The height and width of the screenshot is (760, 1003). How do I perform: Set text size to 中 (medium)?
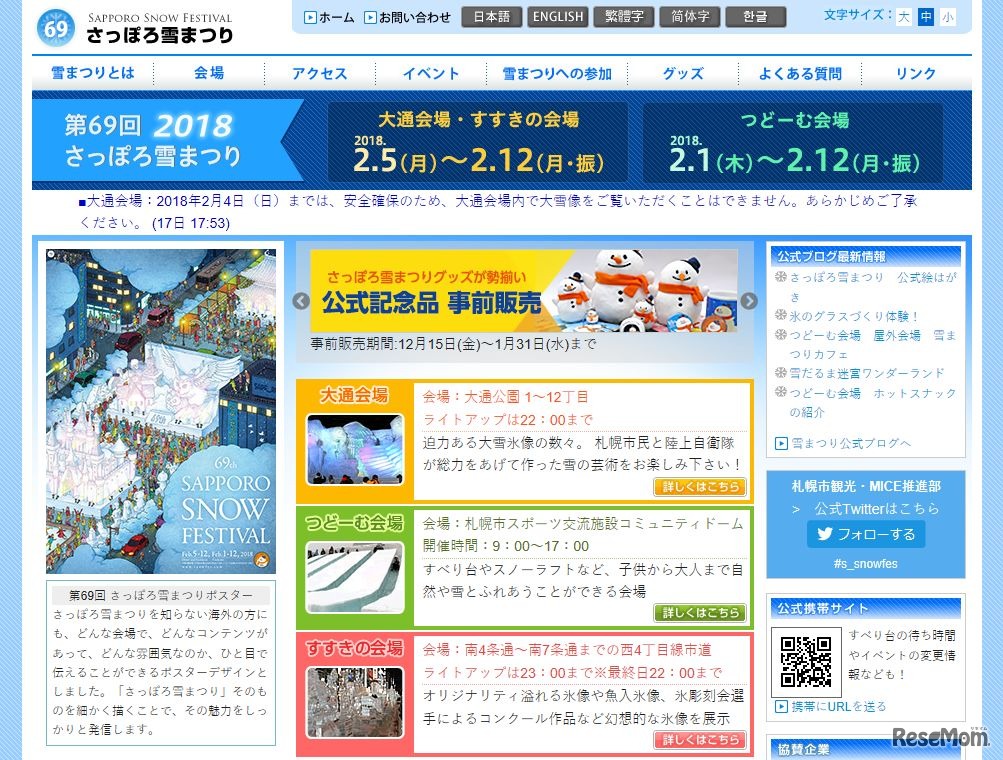pyautogui.click(x=926, y=17)
